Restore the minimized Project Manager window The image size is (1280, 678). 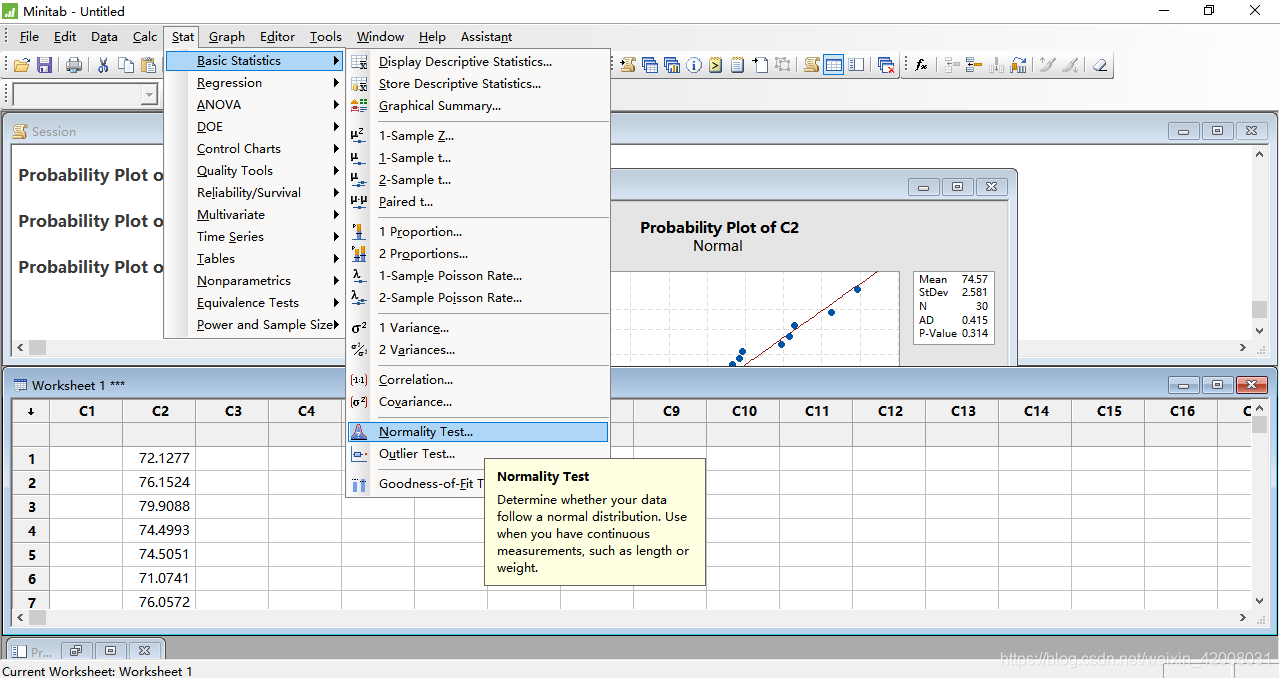click(x=76, y=650)
